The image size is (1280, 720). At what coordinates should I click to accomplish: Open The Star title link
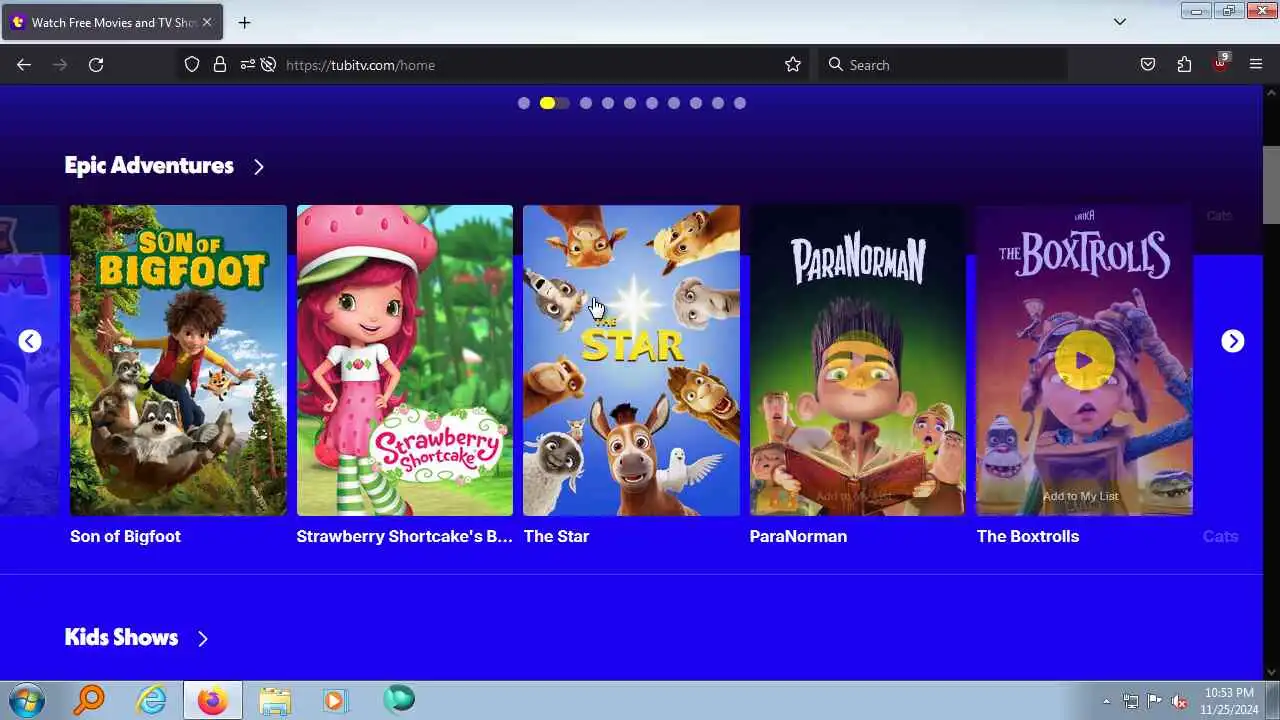coord(556,536)
